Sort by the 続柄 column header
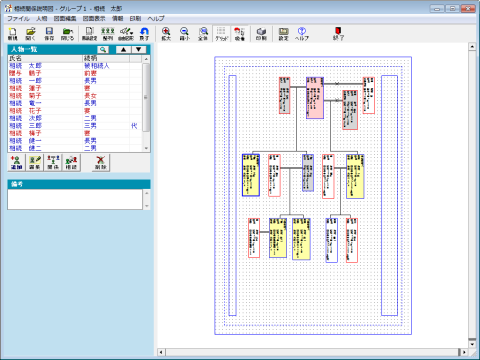This screenshot has height=360, width=480. [x=106, y=59]
